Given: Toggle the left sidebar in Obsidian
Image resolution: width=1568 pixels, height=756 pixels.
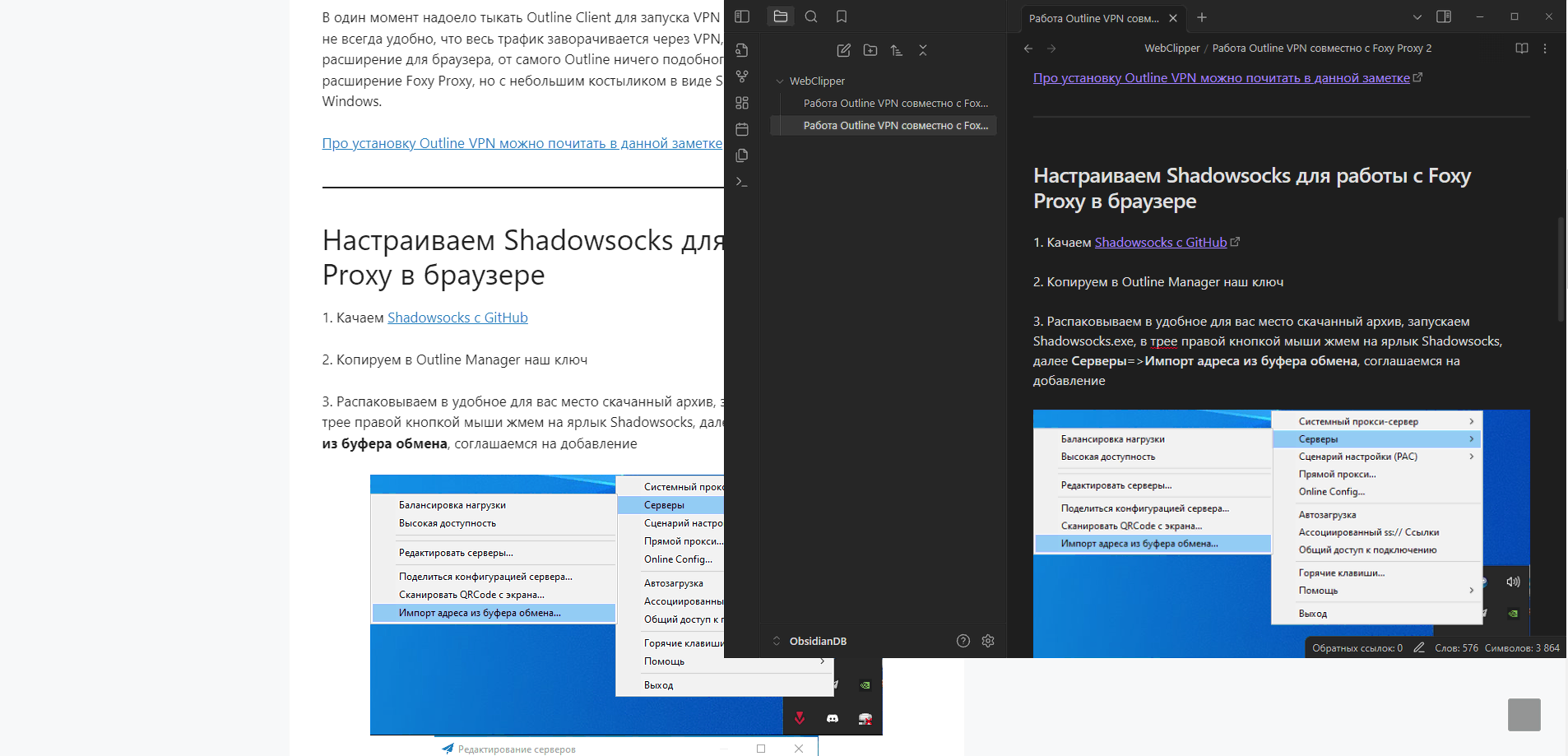Looking at the screenshot, I should 742,16.
